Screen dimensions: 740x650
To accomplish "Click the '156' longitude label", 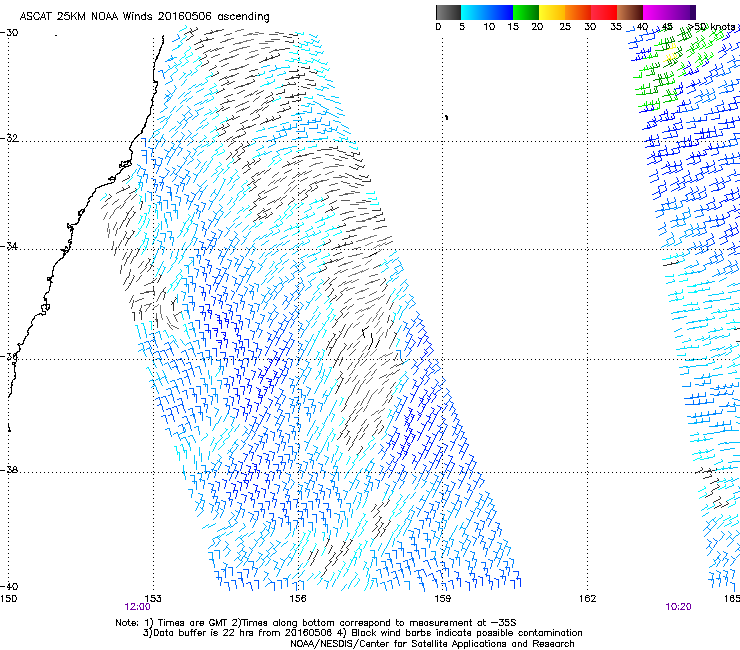I will click(298, 599).
